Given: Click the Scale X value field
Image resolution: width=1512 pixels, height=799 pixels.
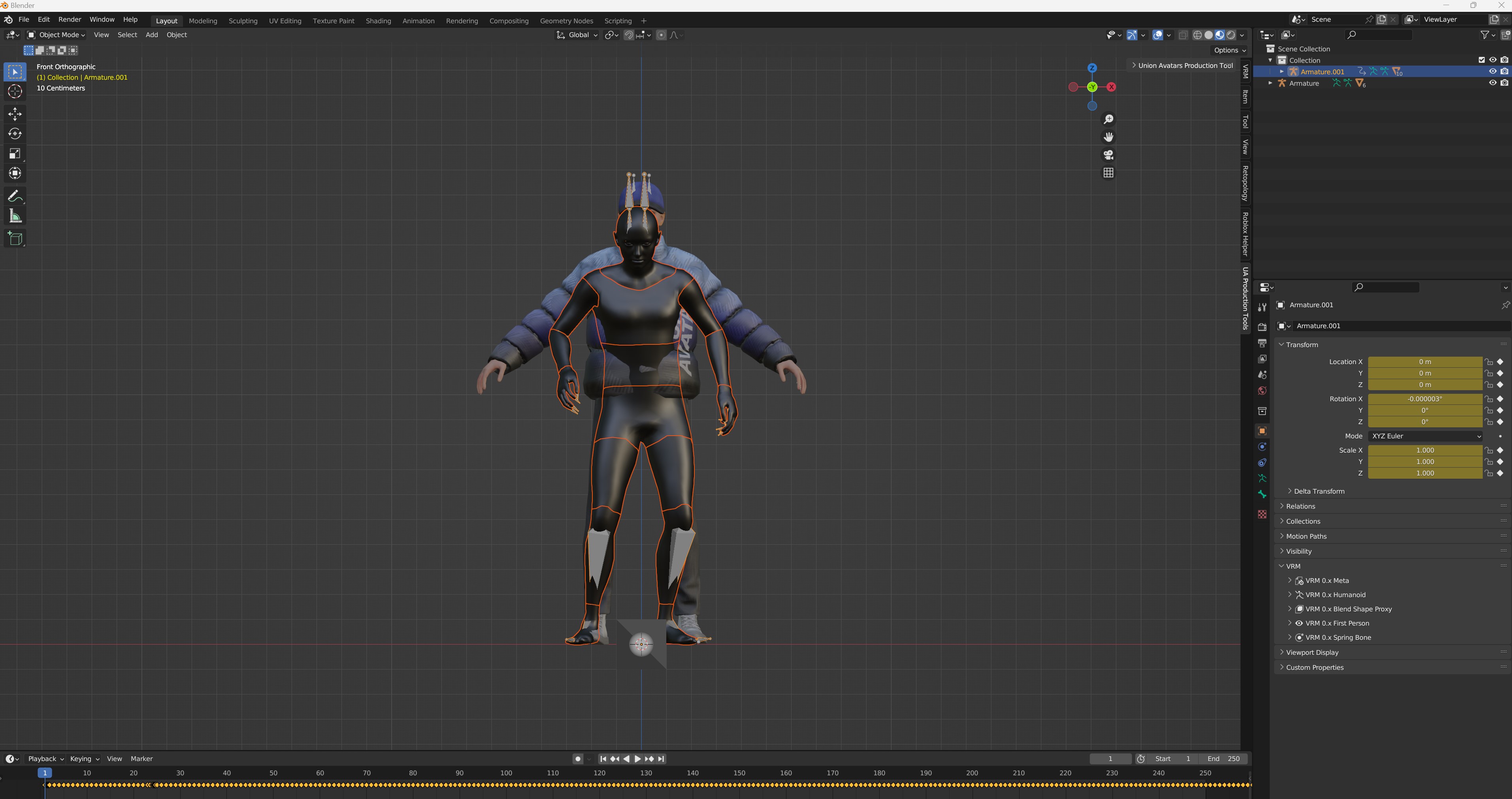Looking at the screenshot, I should point(1425,451).
